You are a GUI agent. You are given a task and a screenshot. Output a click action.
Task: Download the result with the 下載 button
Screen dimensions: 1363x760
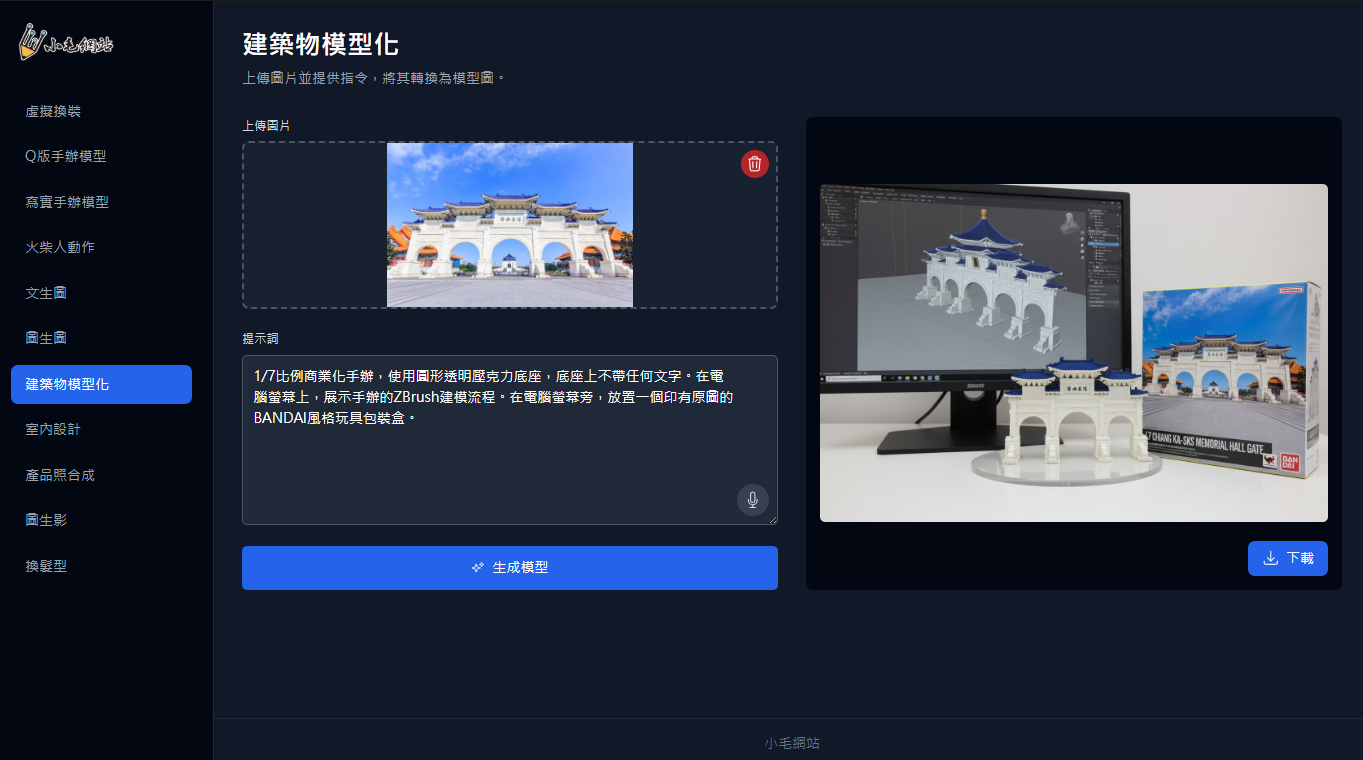tap(1288, 558)
